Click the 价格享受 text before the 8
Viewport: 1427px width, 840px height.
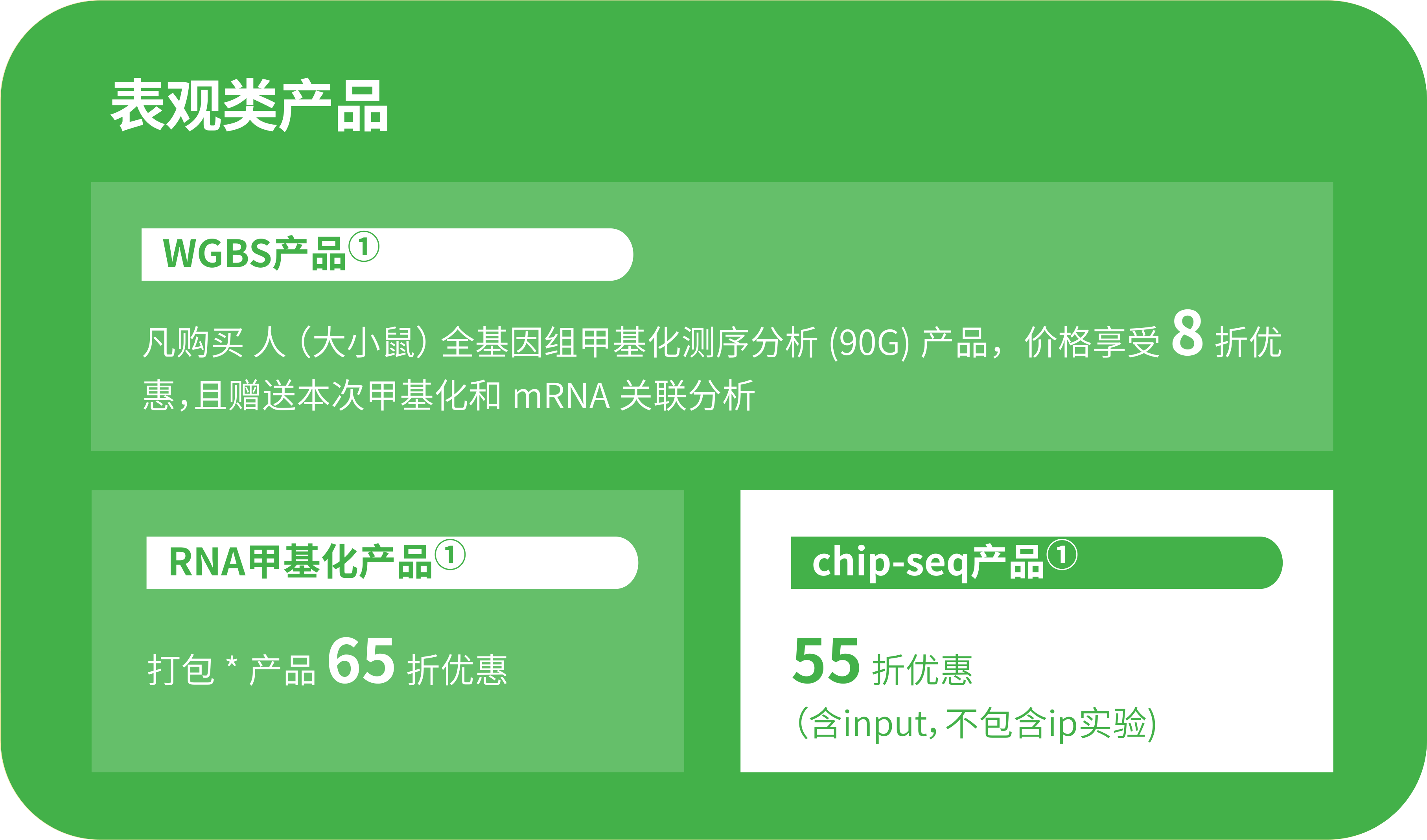(1092, 343)
